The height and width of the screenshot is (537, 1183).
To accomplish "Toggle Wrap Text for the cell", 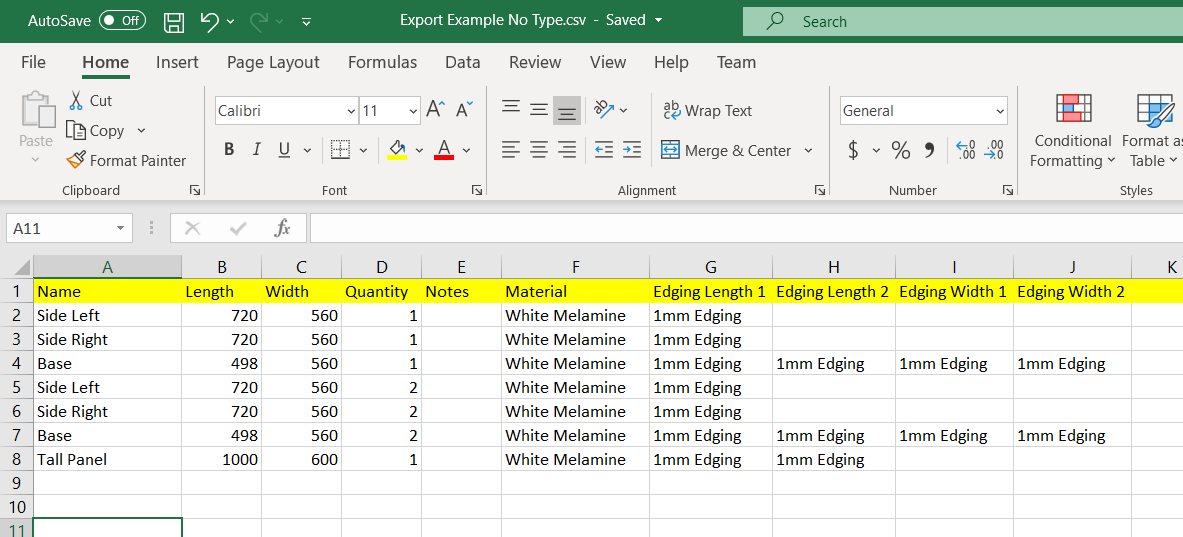I will pos(707,111).
